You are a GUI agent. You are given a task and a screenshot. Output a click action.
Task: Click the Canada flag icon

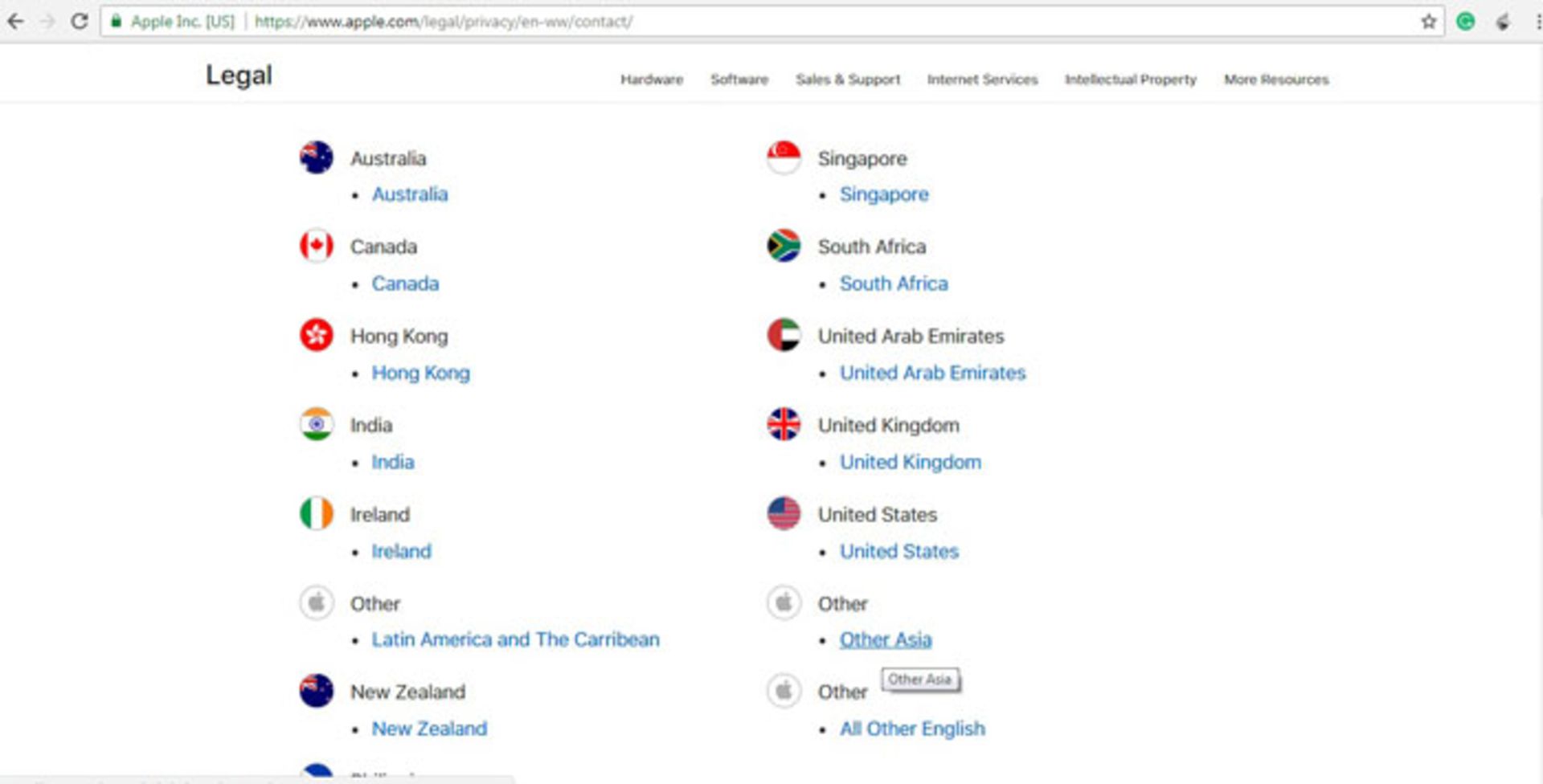tap(317, 246)
